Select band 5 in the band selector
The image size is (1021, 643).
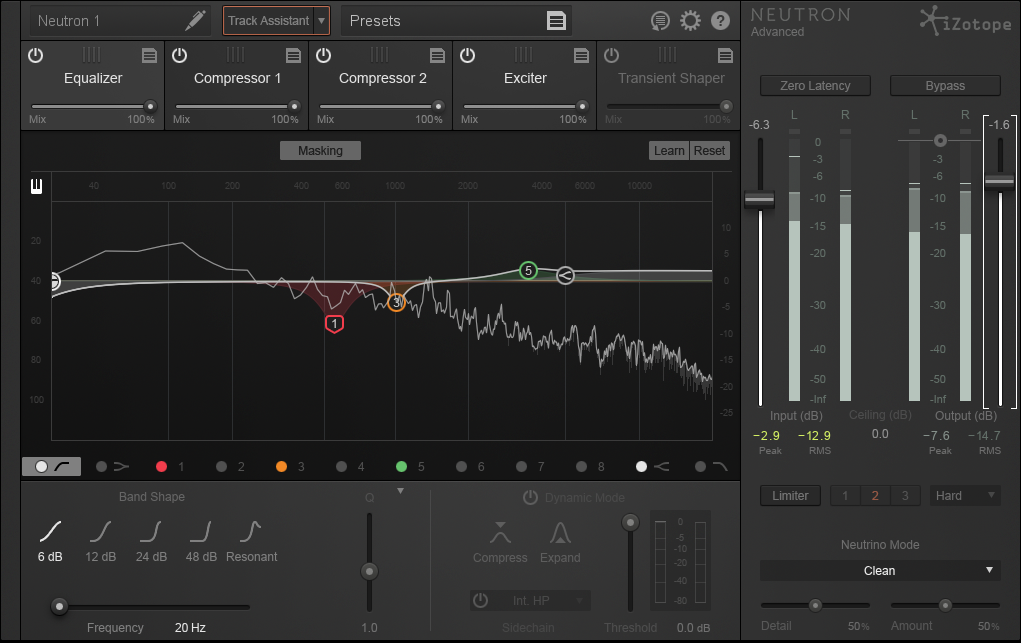410,466
